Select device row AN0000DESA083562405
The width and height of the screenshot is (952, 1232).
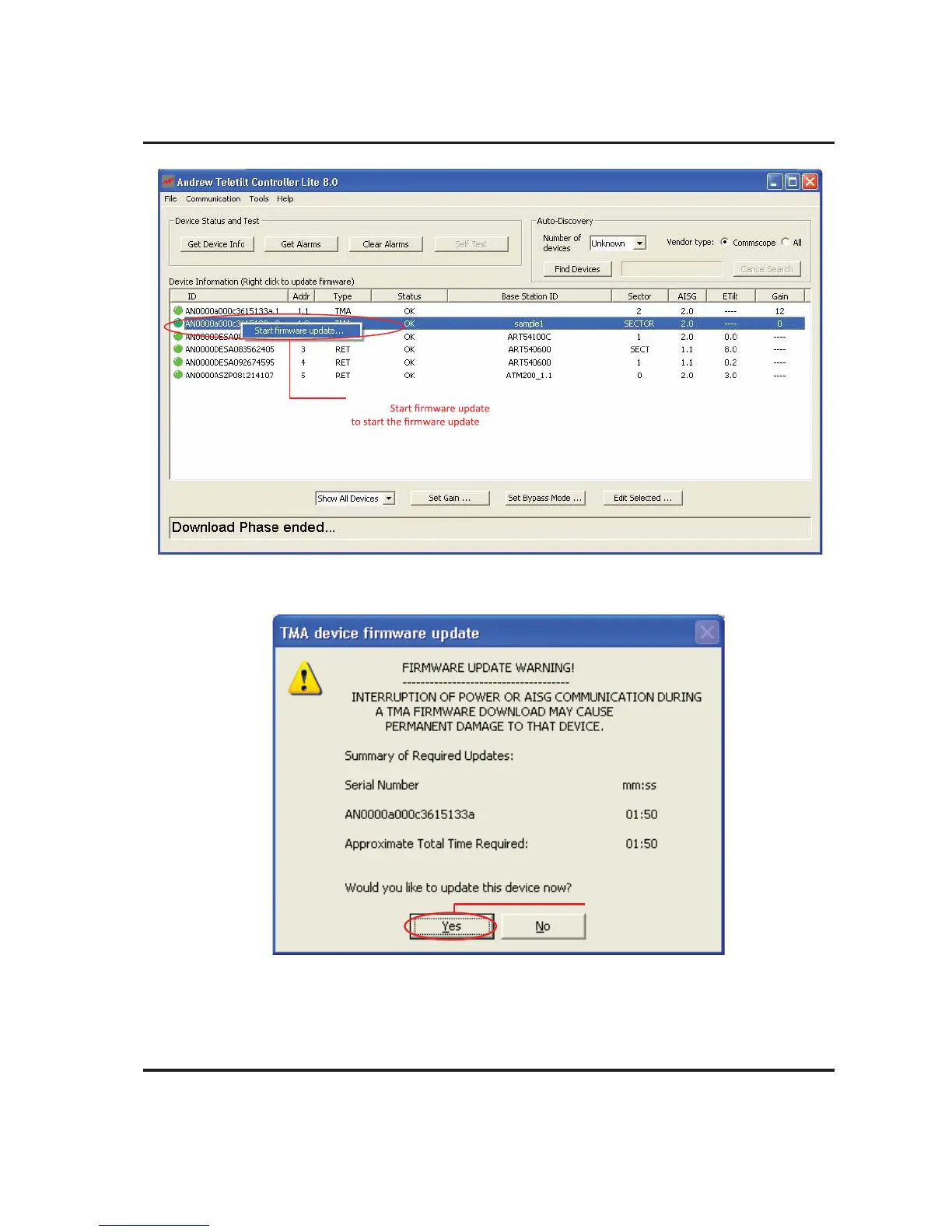point(488,349)
